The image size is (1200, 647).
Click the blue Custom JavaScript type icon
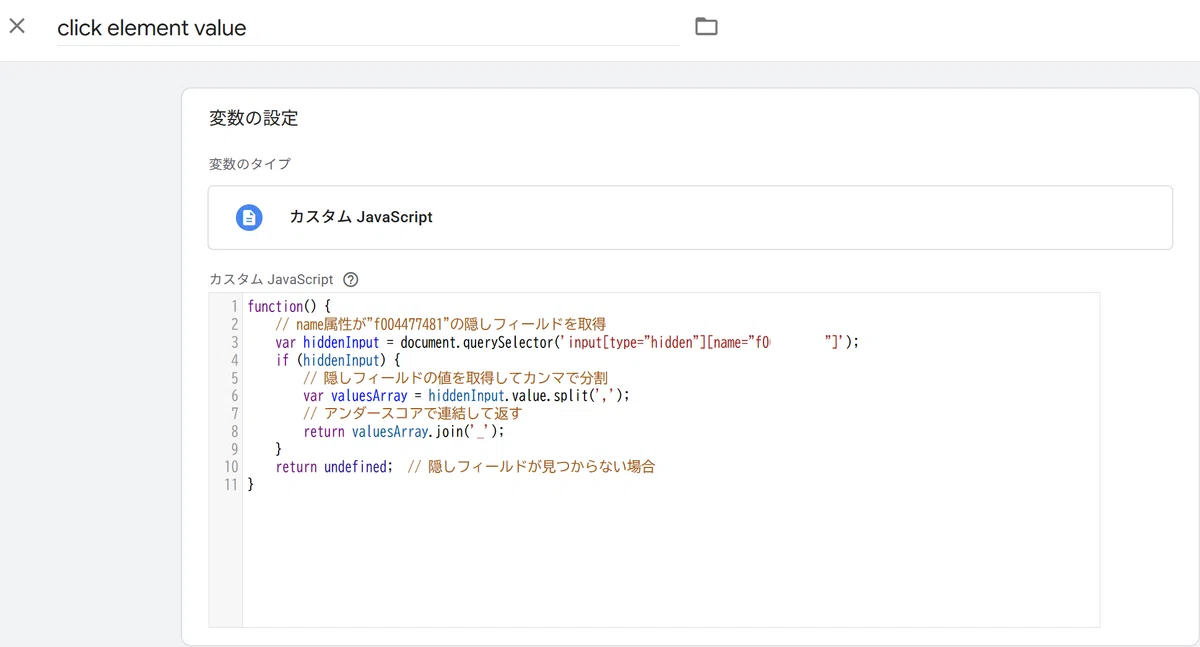[249, 217]
